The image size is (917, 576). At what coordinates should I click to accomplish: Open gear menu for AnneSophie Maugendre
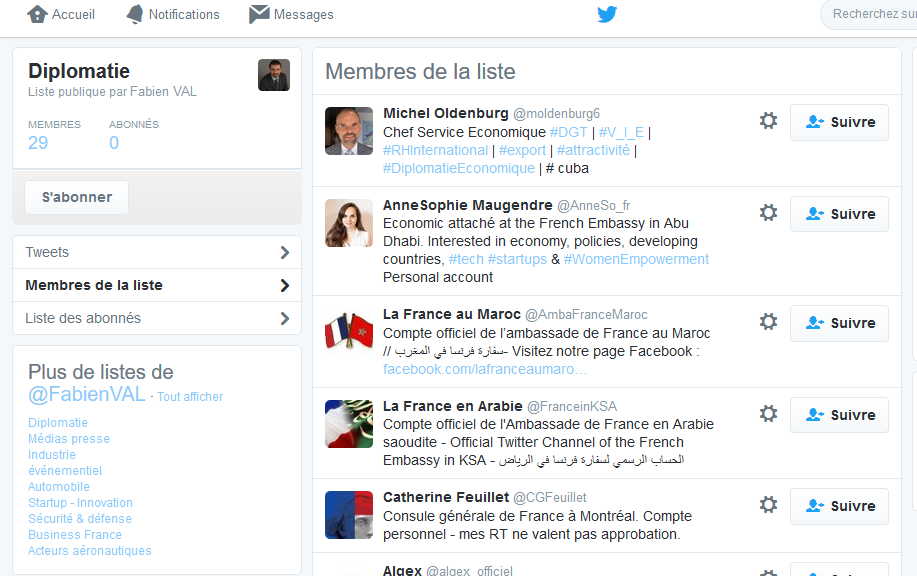pos(768,213)
